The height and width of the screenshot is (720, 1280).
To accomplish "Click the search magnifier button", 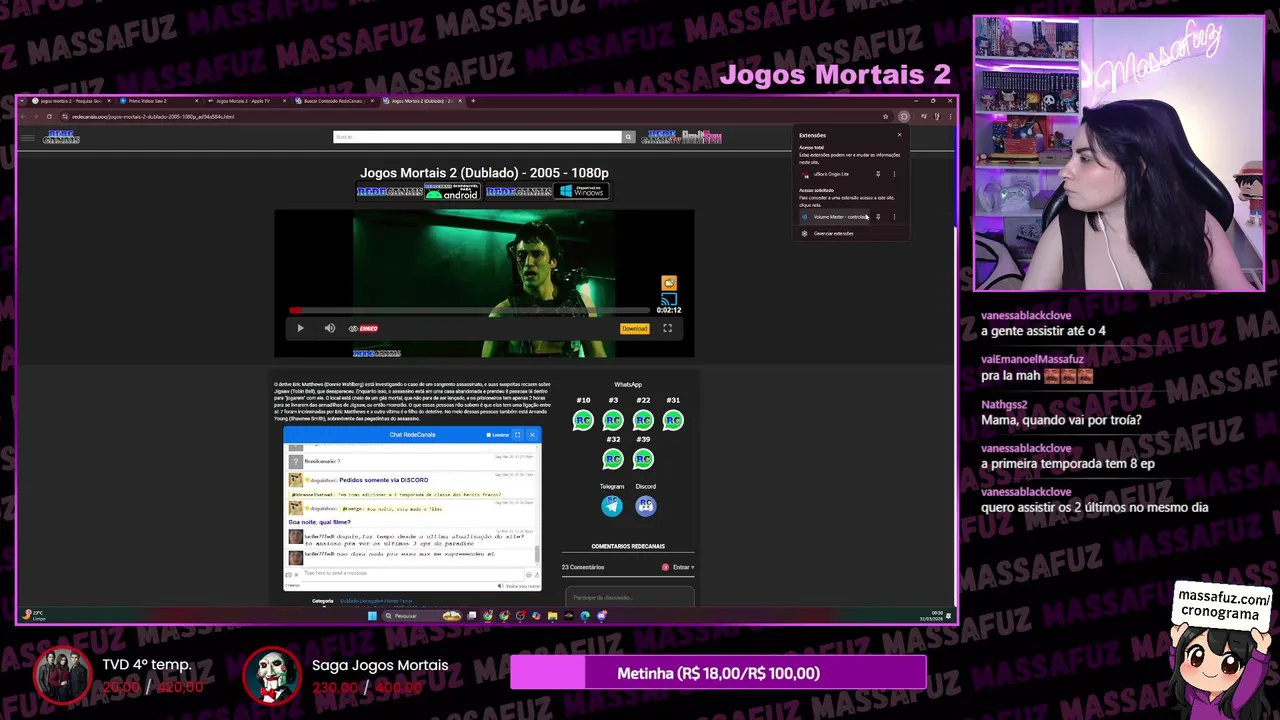I will coord(628,137).
